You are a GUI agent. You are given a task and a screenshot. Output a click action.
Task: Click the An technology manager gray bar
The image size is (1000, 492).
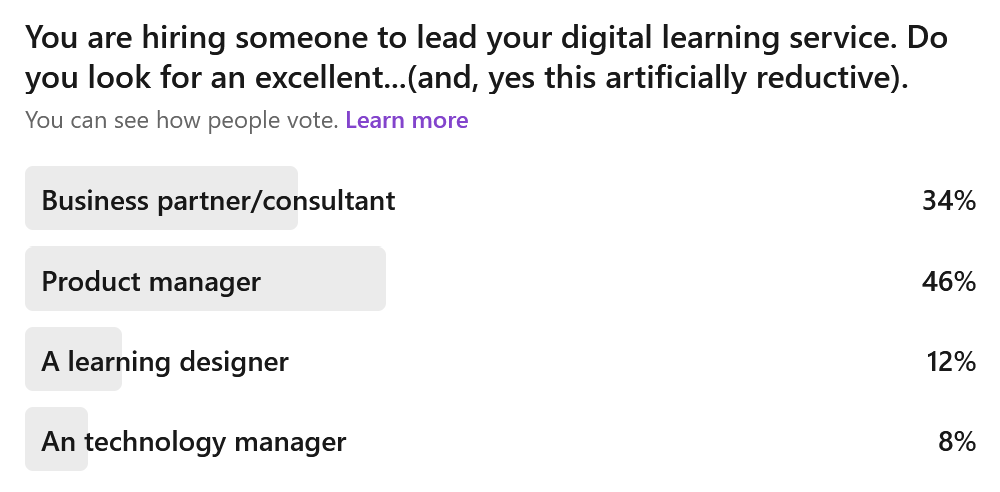coord(56,440)
